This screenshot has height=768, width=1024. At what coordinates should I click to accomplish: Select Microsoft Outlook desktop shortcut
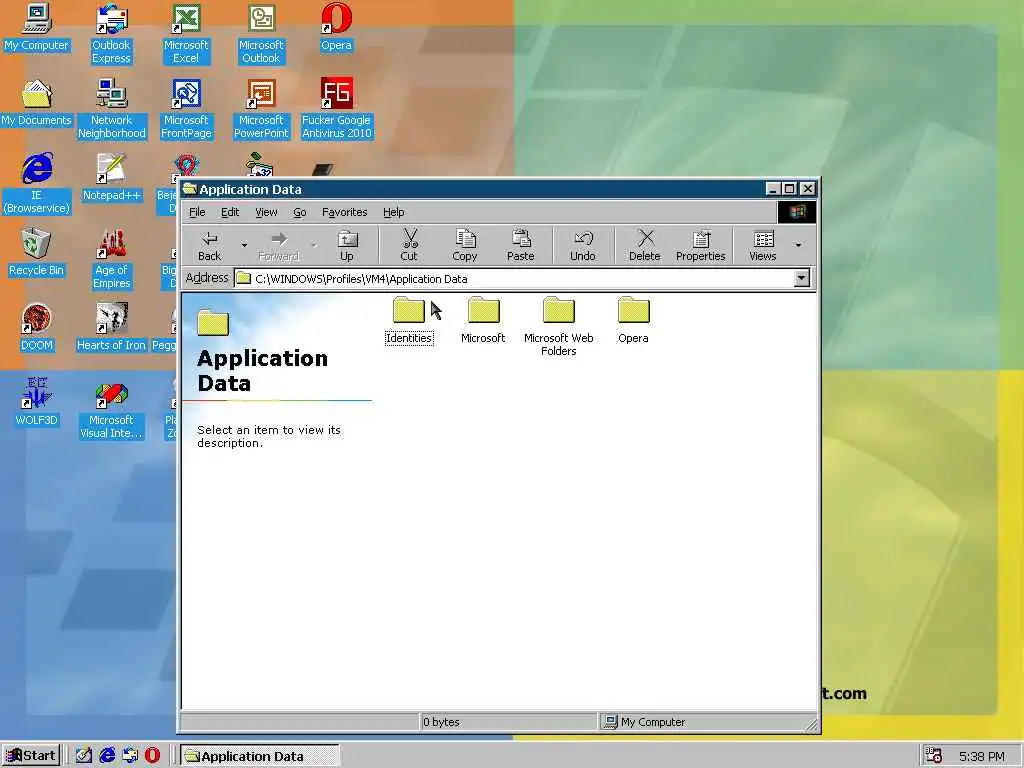tap(261, 34)
